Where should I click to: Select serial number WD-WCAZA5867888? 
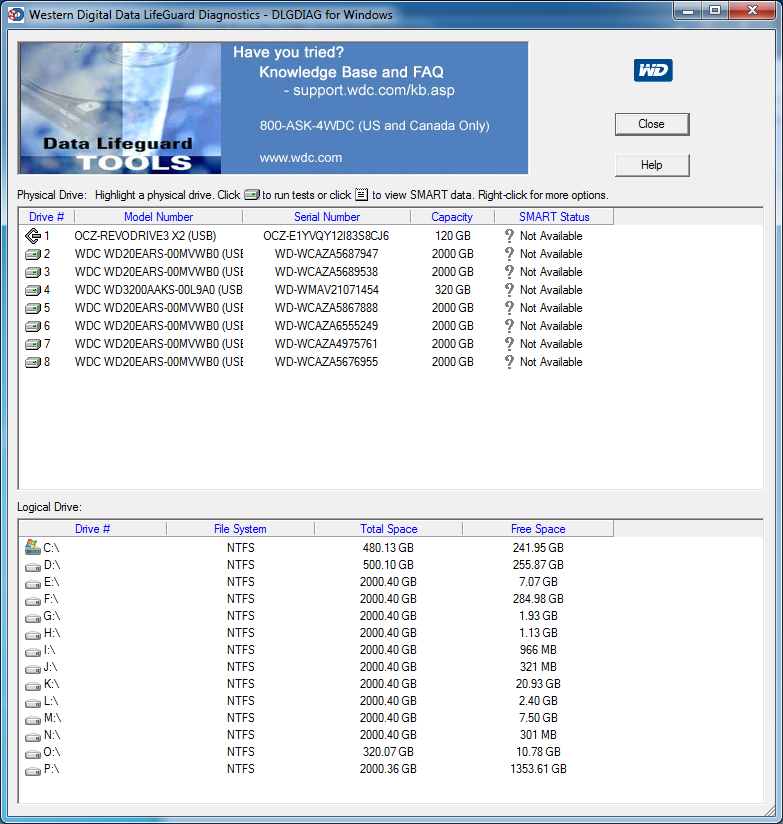(x=326, y=307)
